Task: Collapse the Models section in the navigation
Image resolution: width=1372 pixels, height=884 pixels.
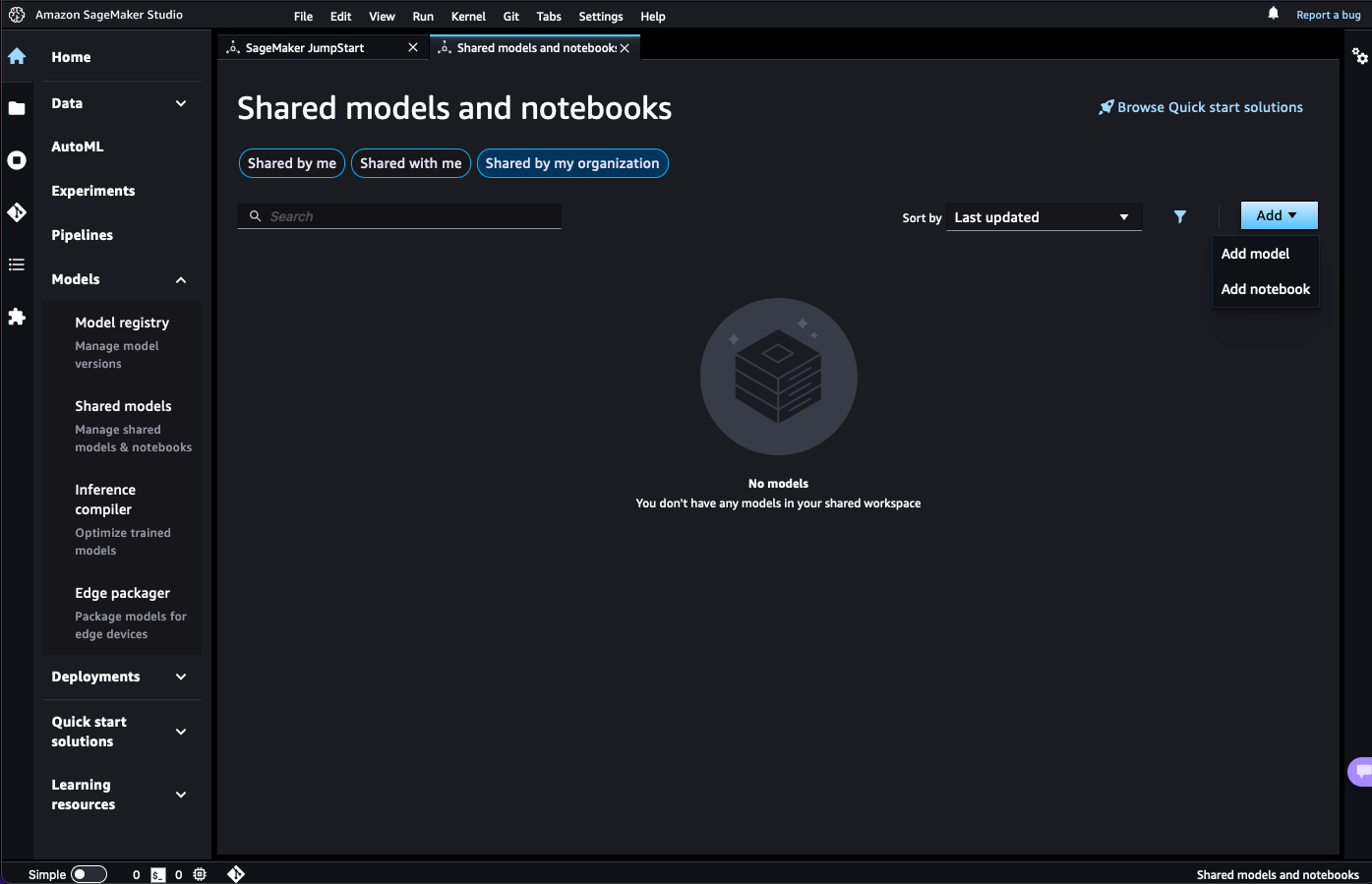Action: tap(180, 279)
